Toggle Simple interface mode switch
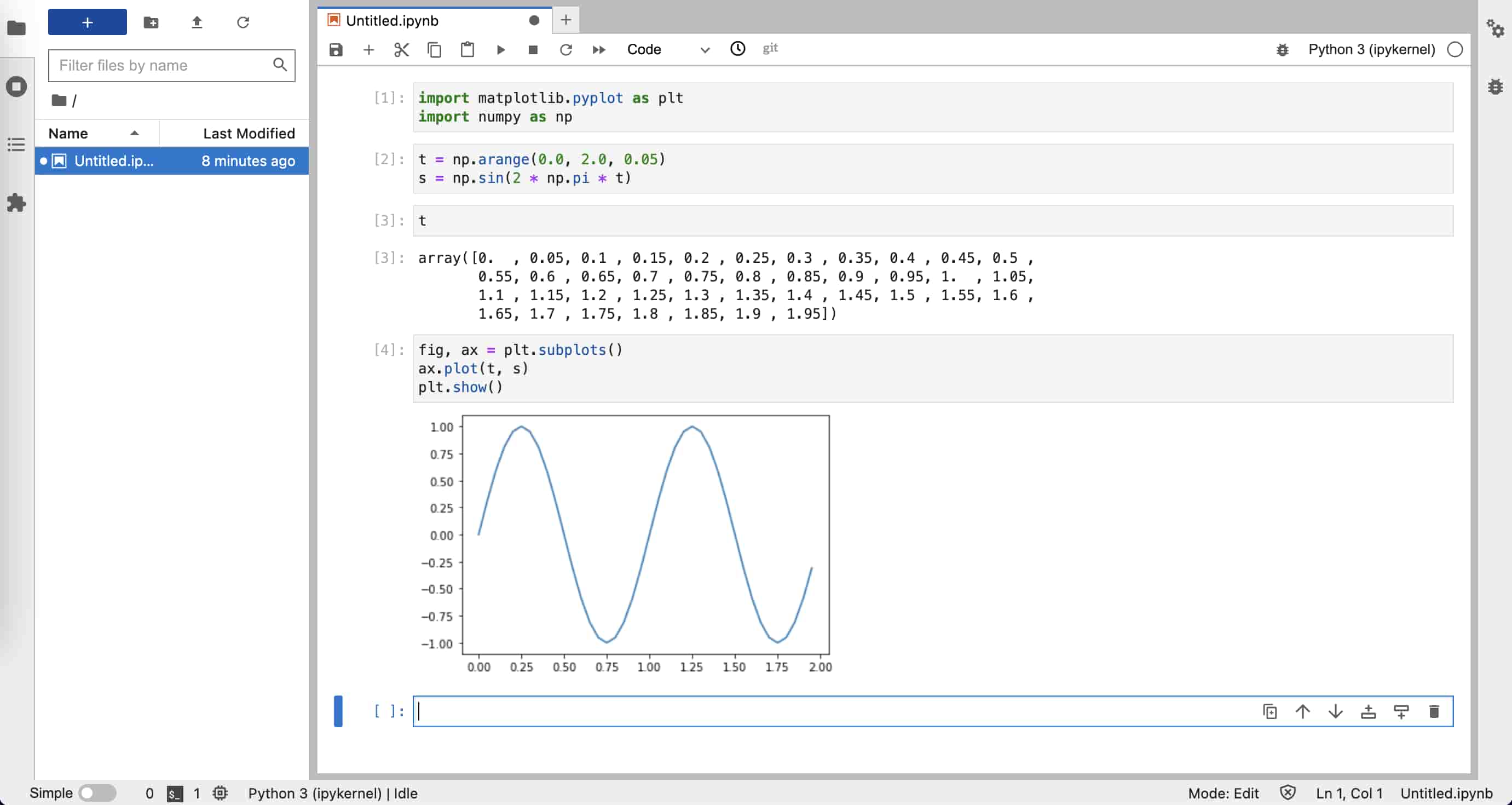This screenshot has width=1512, height=805. point(98,794)
